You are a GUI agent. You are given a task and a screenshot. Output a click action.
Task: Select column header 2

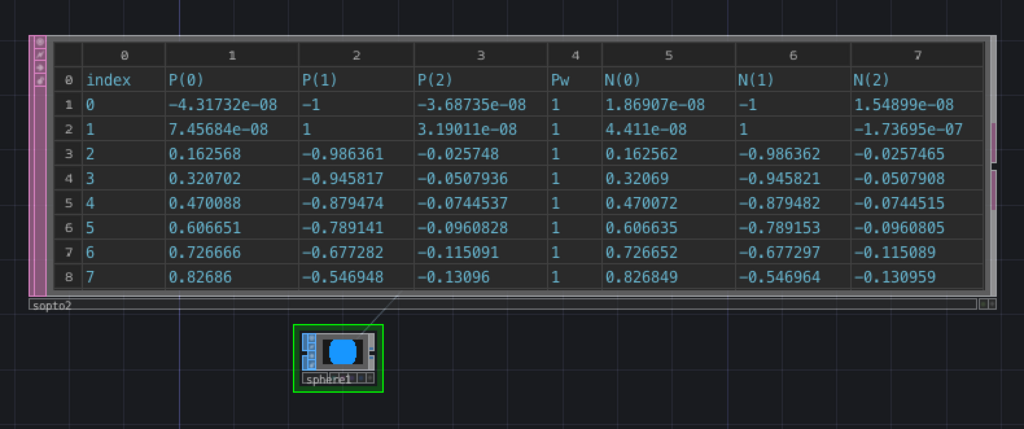tap(357, 56)
